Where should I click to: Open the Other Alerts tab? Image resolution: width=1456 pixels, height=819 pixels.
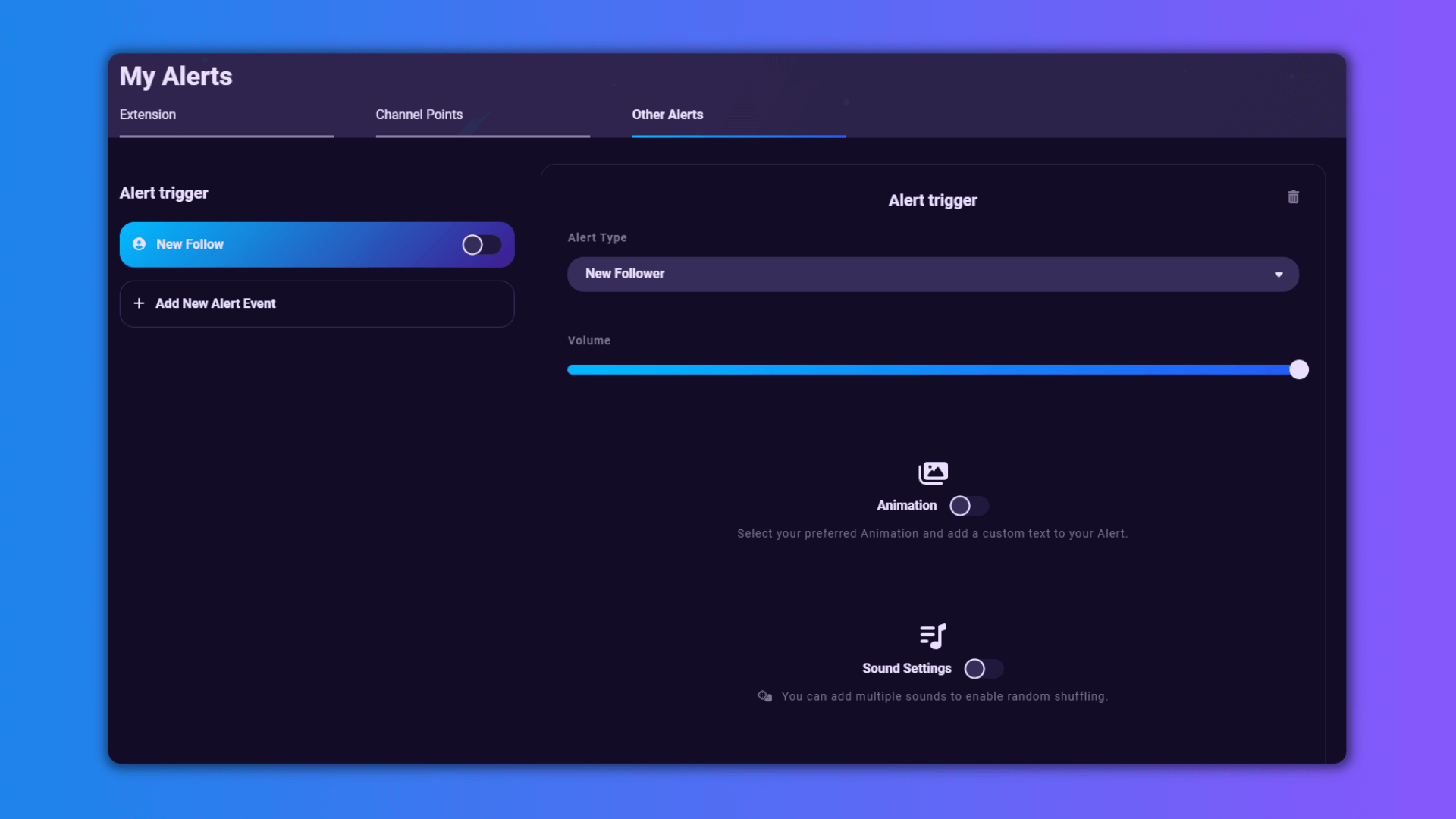click(667, 114)
